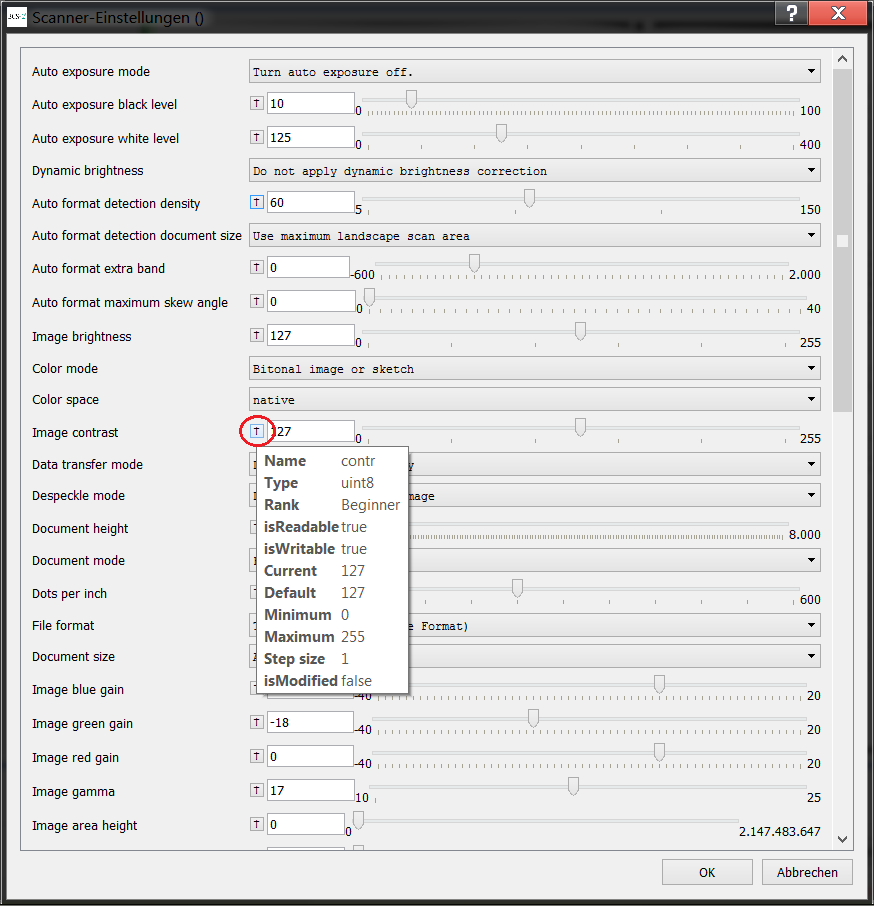Click info icon for Auto exposure black level

(256, 103)
